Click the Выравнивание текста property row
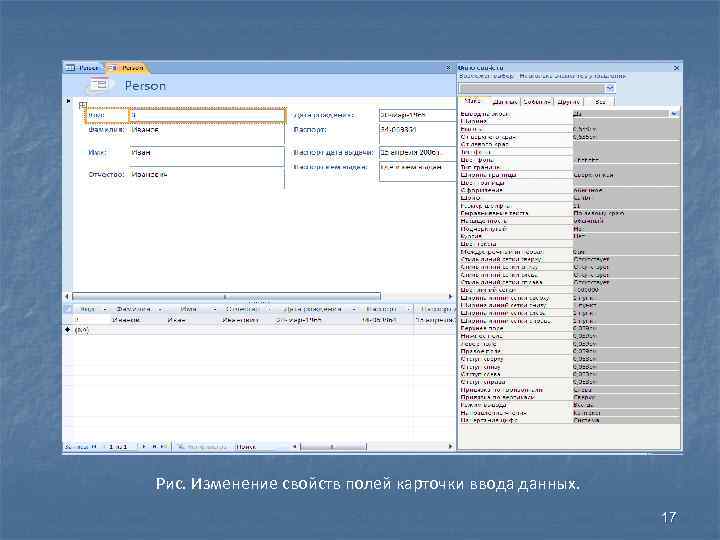This screenshot has width=720, height=540. 569,213
